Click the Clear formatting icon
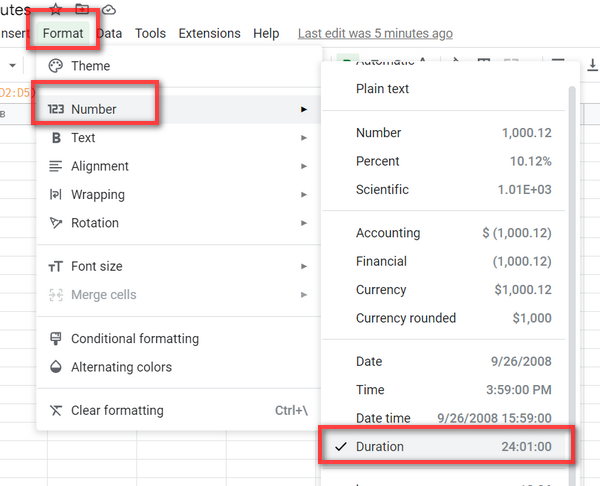Viewport: 600px width, 486px height. (x=55, y=410)
